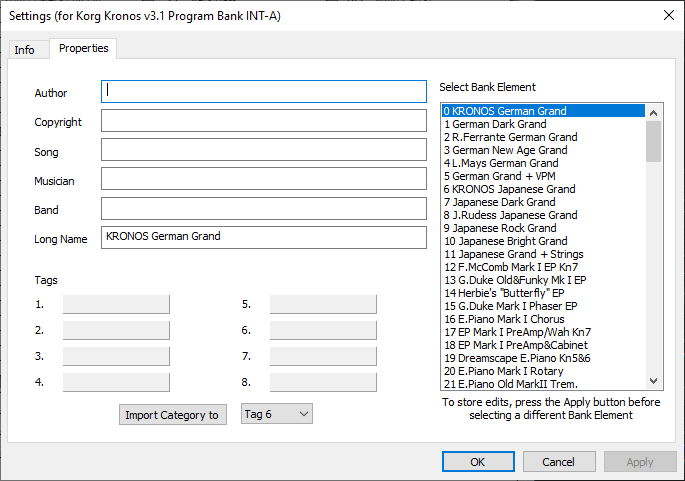This screenshot has height=481, width=685.
Task: Click the Import Category to button
Action: coord(173,415)
